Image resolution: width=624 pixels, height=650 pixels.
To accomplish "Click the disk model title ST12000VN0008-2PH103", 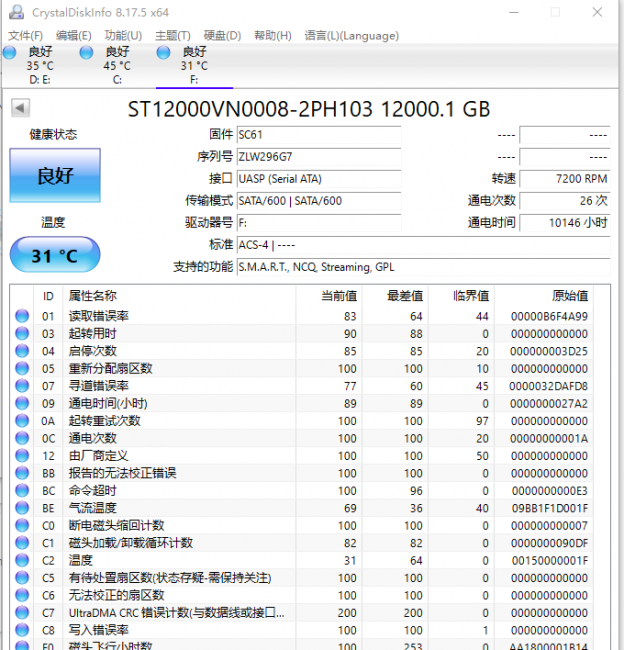I will click(x=250, y=109).
